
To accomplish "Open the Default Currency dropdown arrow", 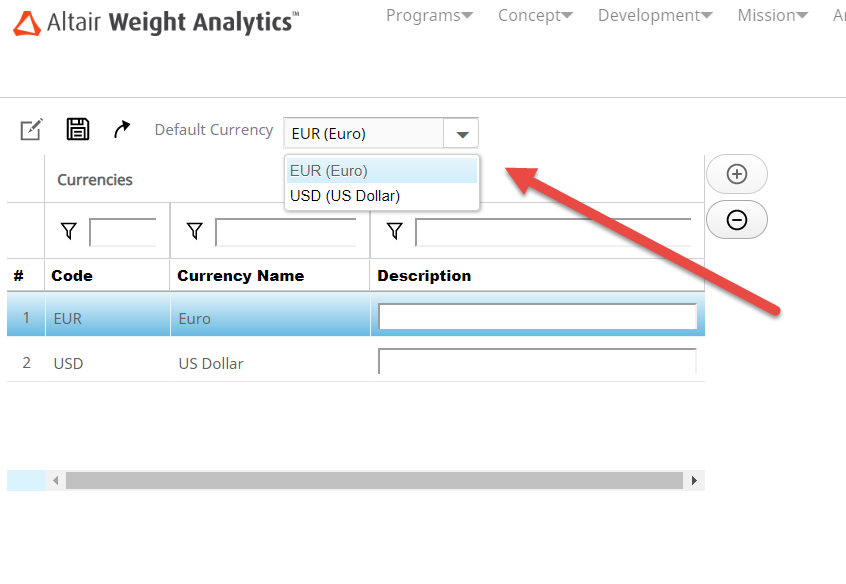I will [461, 134].
